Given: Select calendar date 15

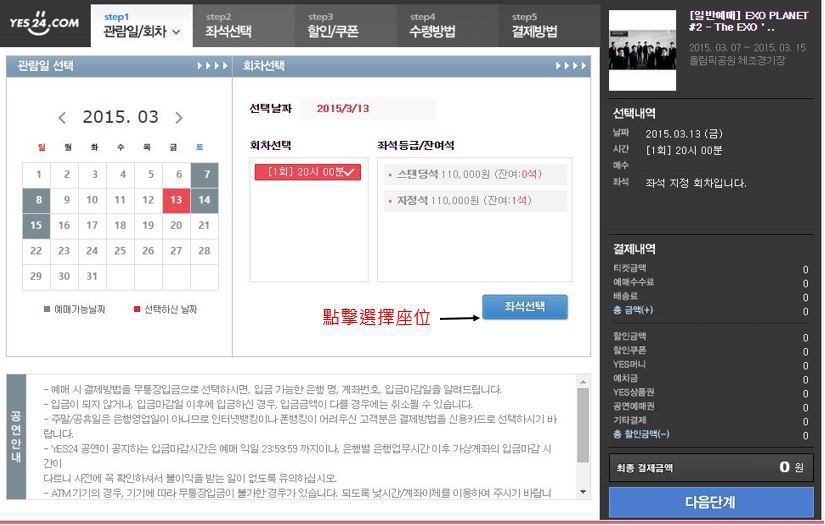Looking at the screenshot, I should pos(36,225).
